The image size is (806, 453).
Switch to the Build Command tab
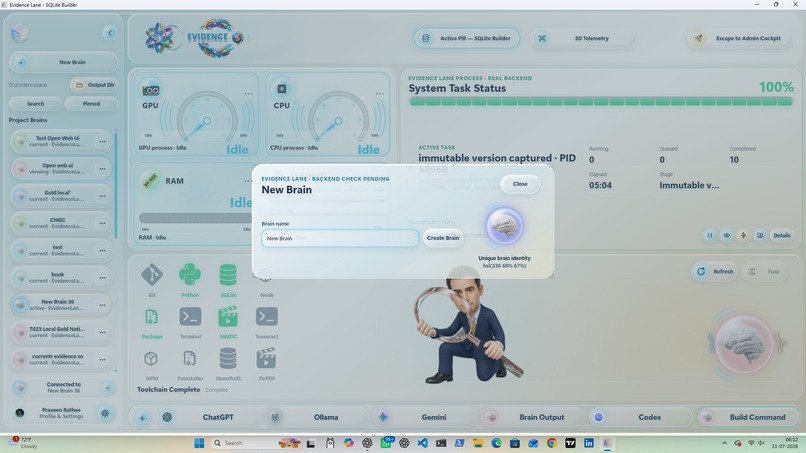click(747, 418)
